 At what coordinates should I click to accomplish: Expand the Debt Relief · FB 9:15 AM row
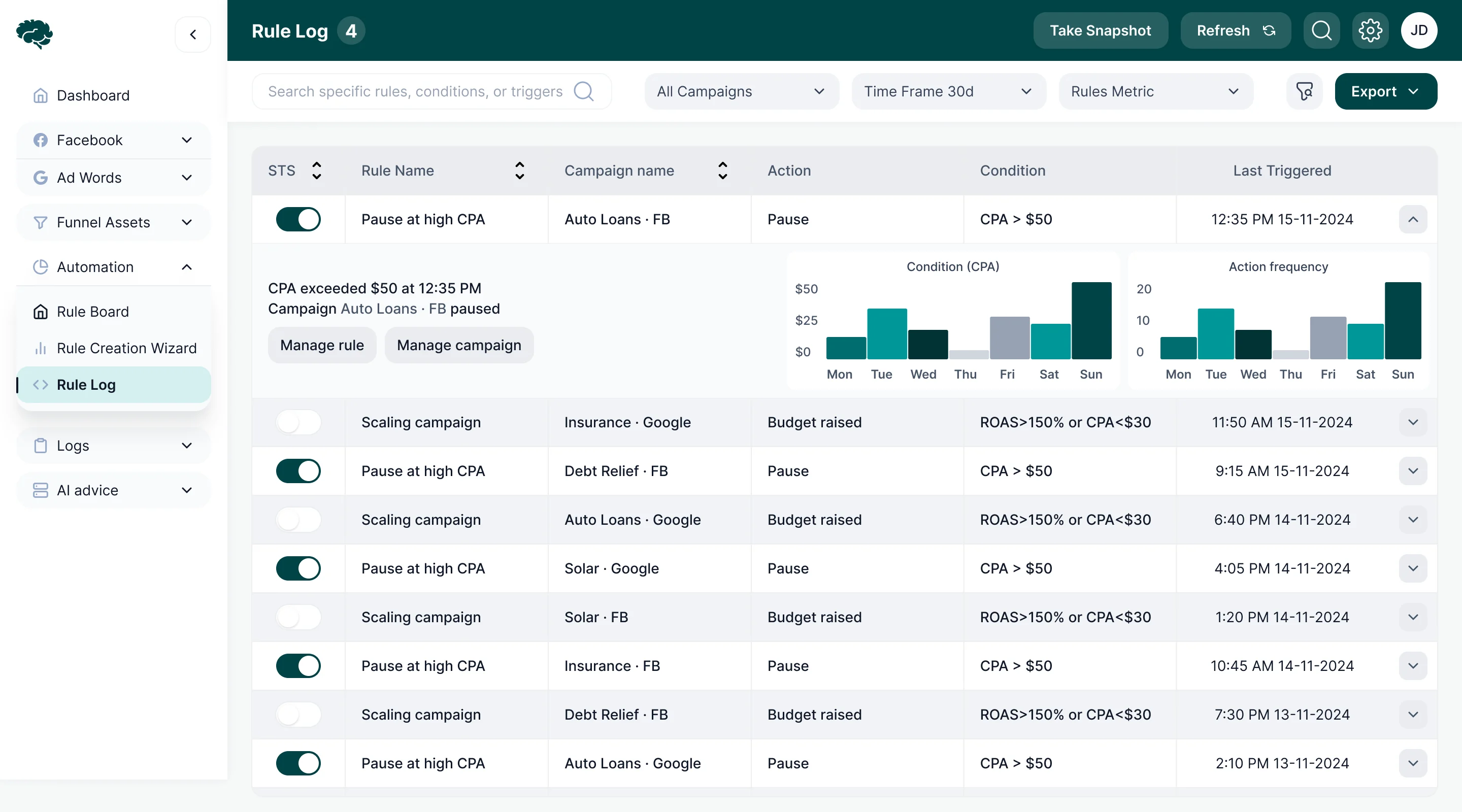(x=1413, y=471)
